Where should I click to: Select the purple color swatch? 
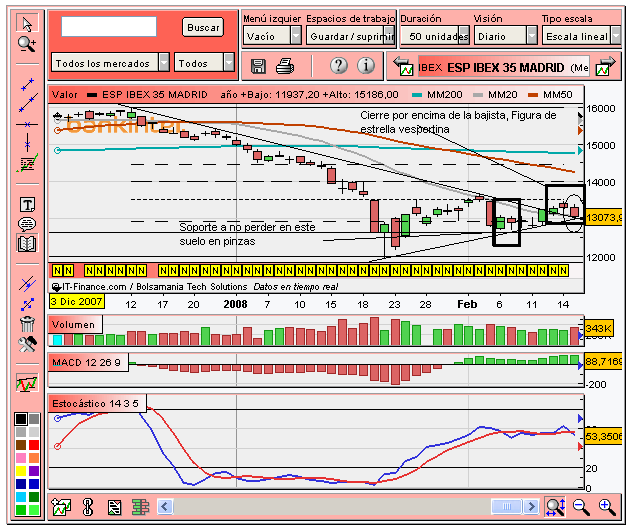(x=34, y=471)
